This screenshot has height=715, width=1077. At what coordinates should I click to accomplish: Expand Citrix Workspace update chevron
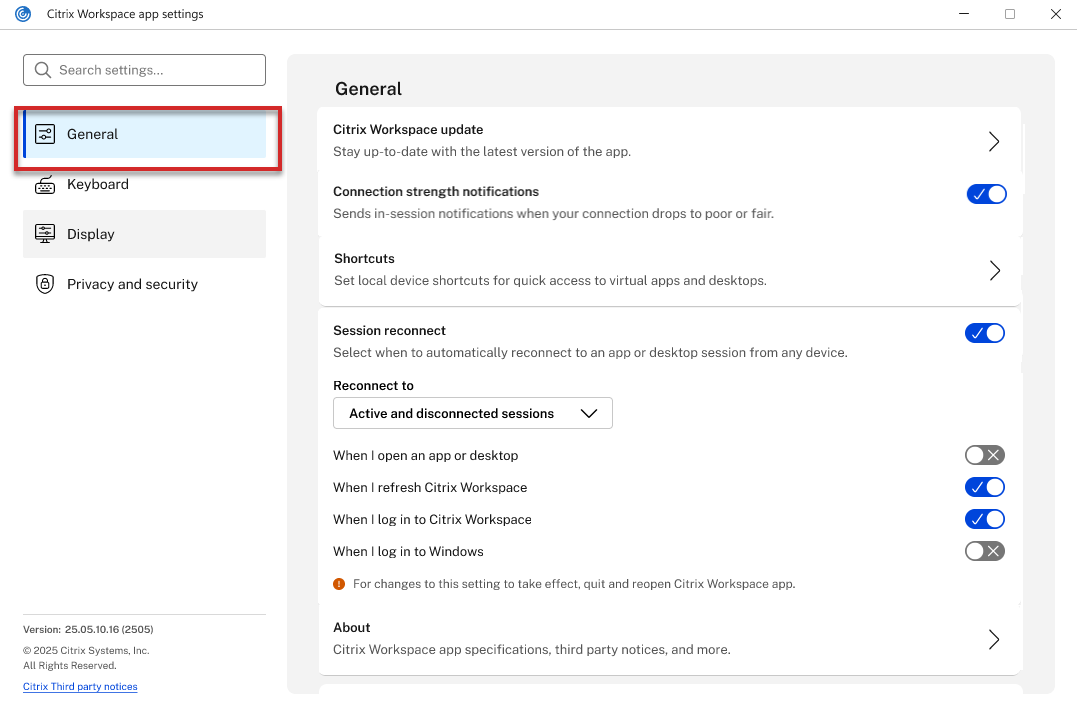pos(994,141)
